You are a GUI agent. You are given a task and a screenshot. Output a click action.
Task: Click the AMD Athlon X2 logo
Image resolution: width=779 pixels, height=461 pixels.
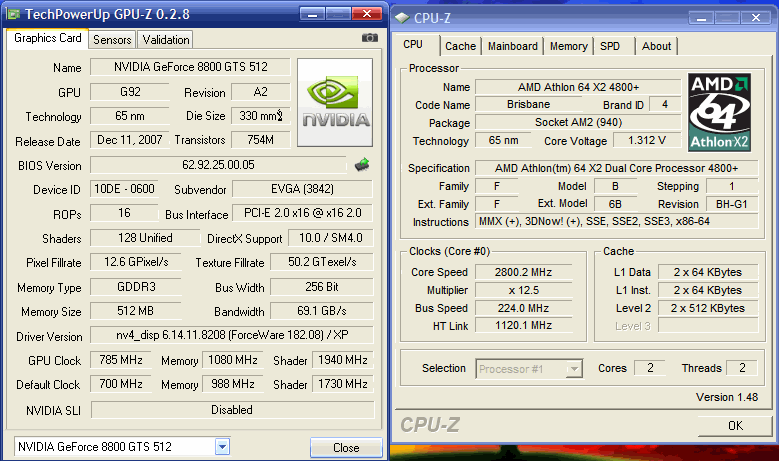[719, 112]
